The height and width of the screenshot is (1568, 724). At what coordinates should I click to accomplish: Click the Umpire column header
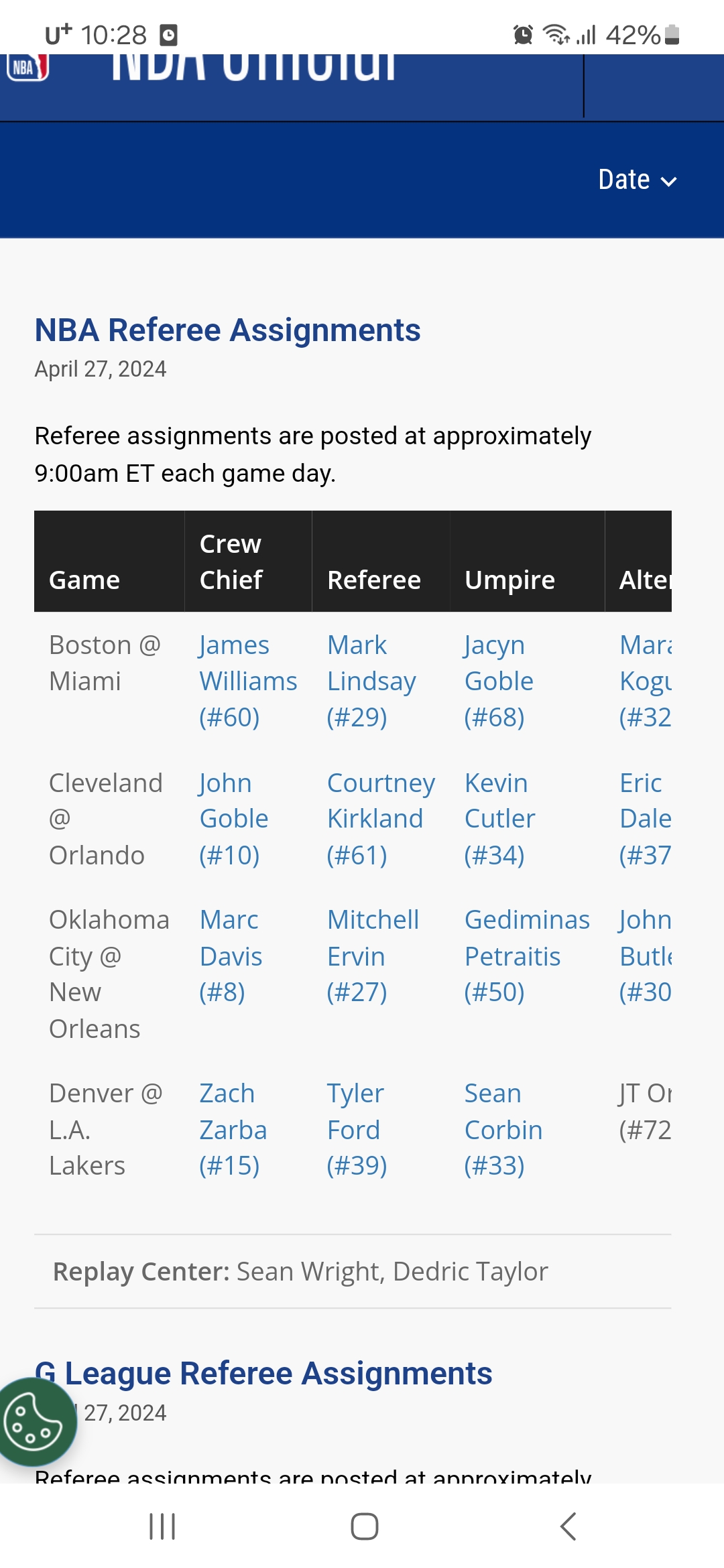point(509,580)
